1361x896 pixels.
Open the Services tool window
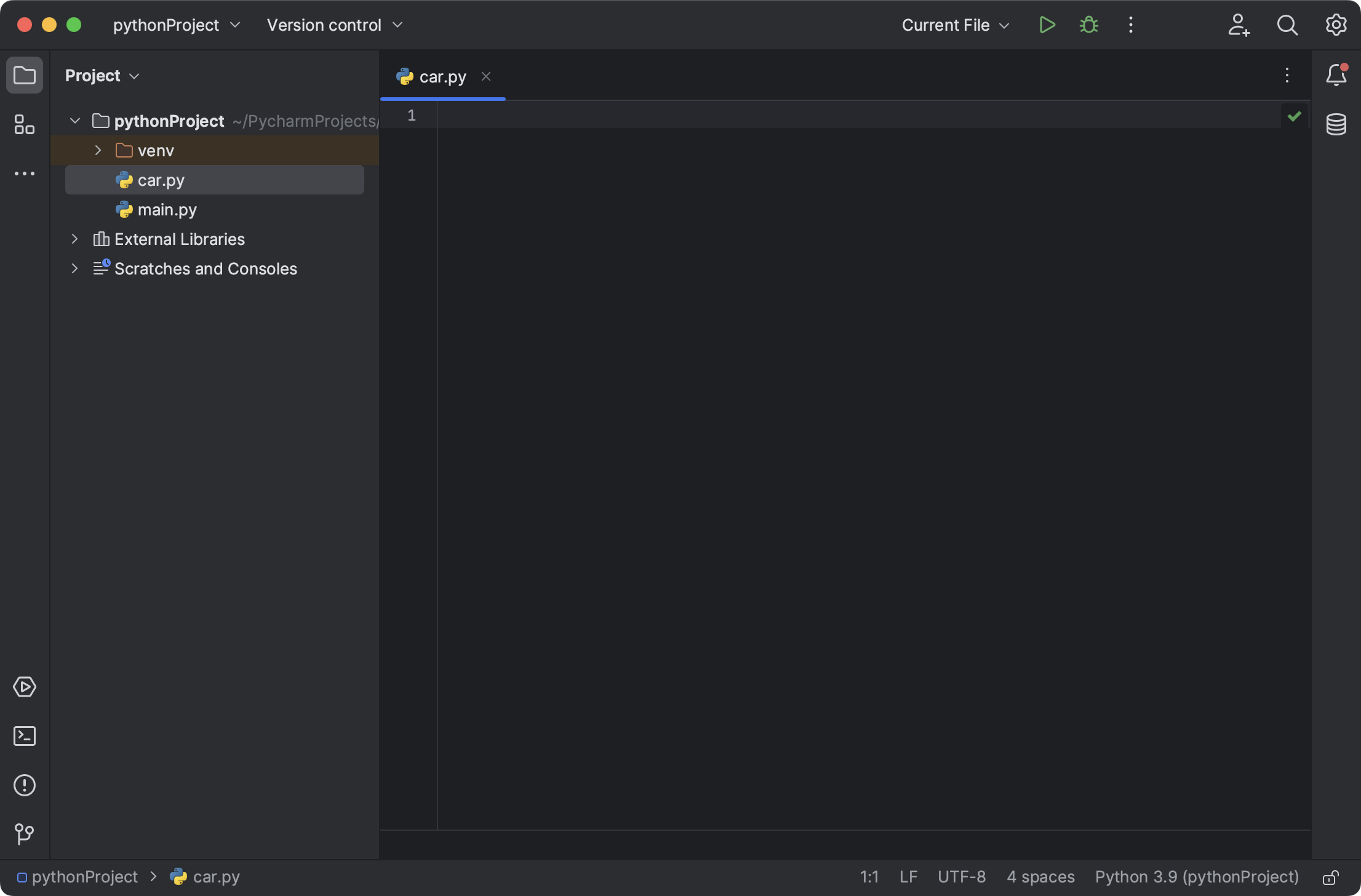click(25, 687)
